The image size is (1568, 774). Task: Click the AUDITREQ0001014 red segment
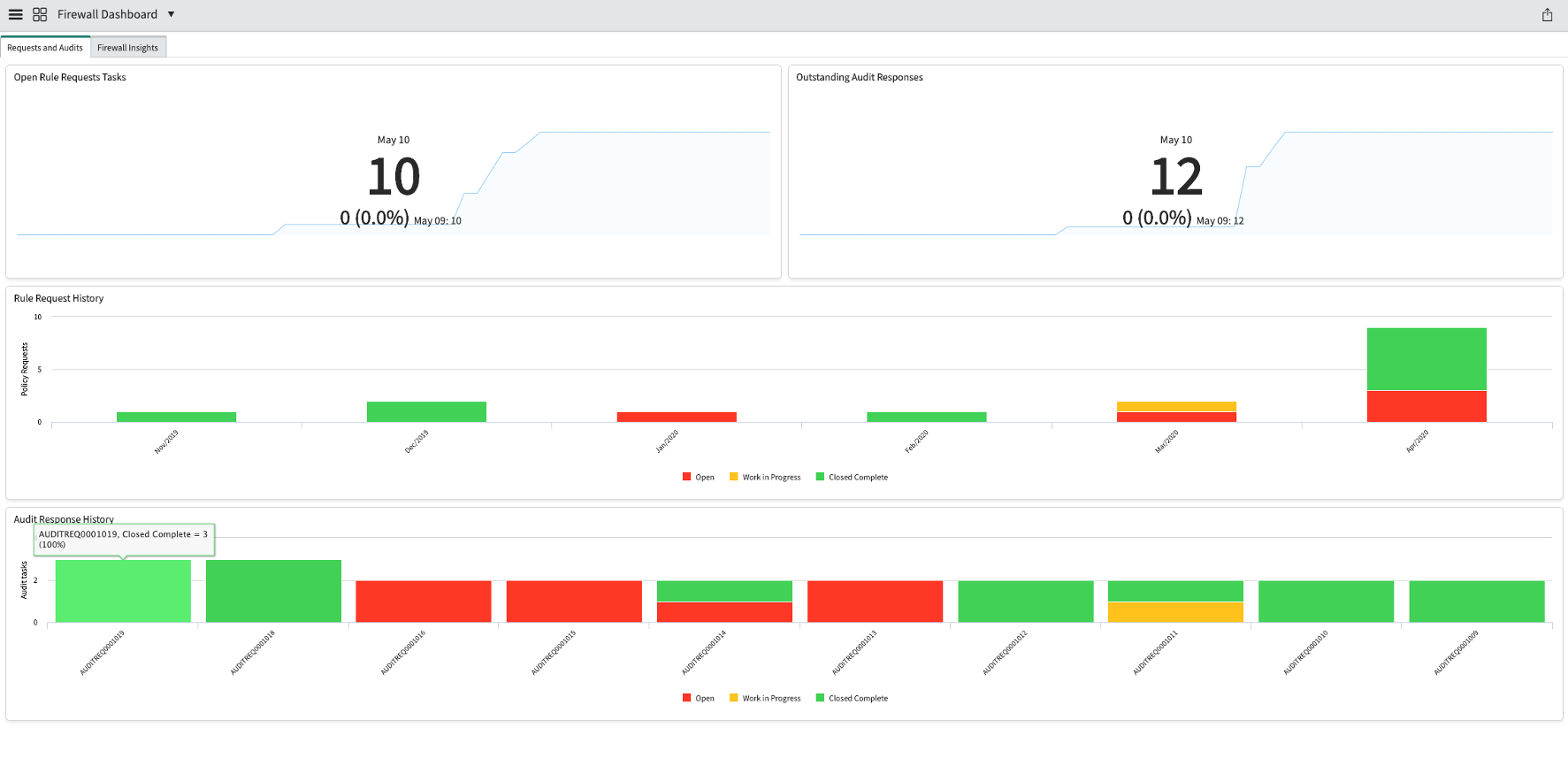(724, 612)
